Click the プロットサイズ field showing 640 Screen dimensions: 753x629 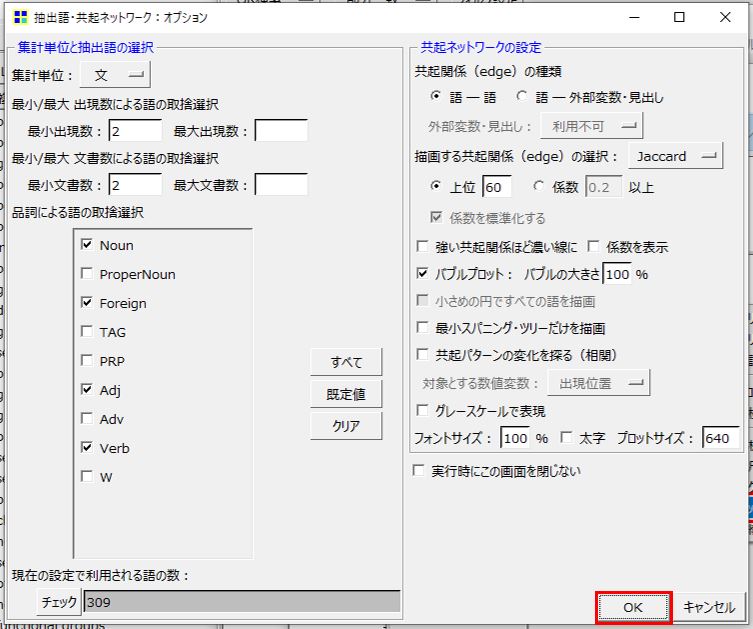point(721,438)
